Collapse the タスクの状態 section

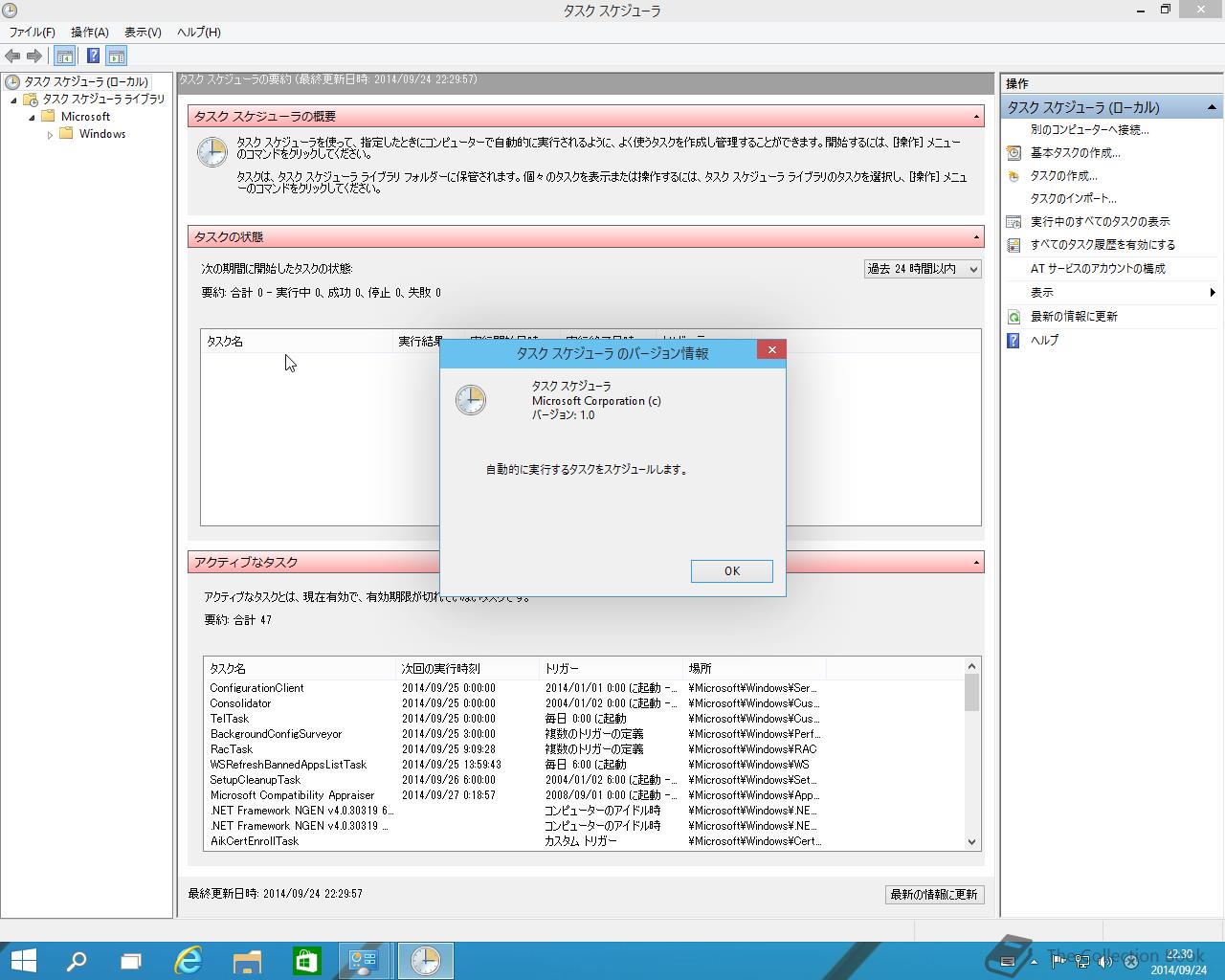click(x=976, y=236)
